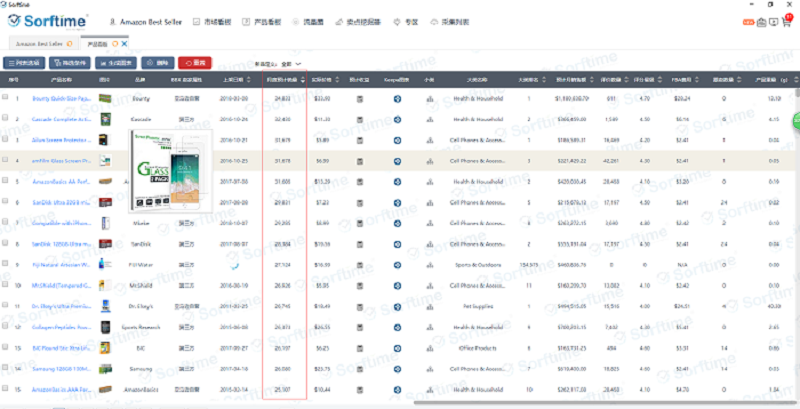
Task: Open subcategory chart icon in Collagen Peptides row
Action: coord(430,328)
